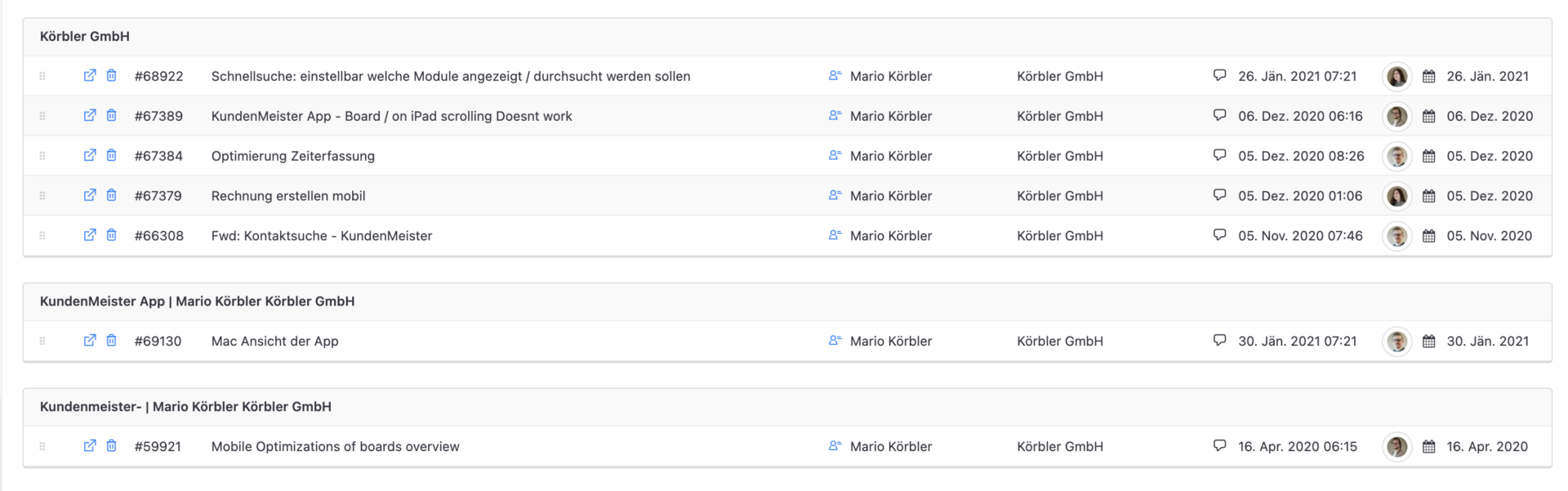1568x491 pixels.
Task: Click Körbler GmbH company in ticket #66308 row
Action: [1060, 235]
